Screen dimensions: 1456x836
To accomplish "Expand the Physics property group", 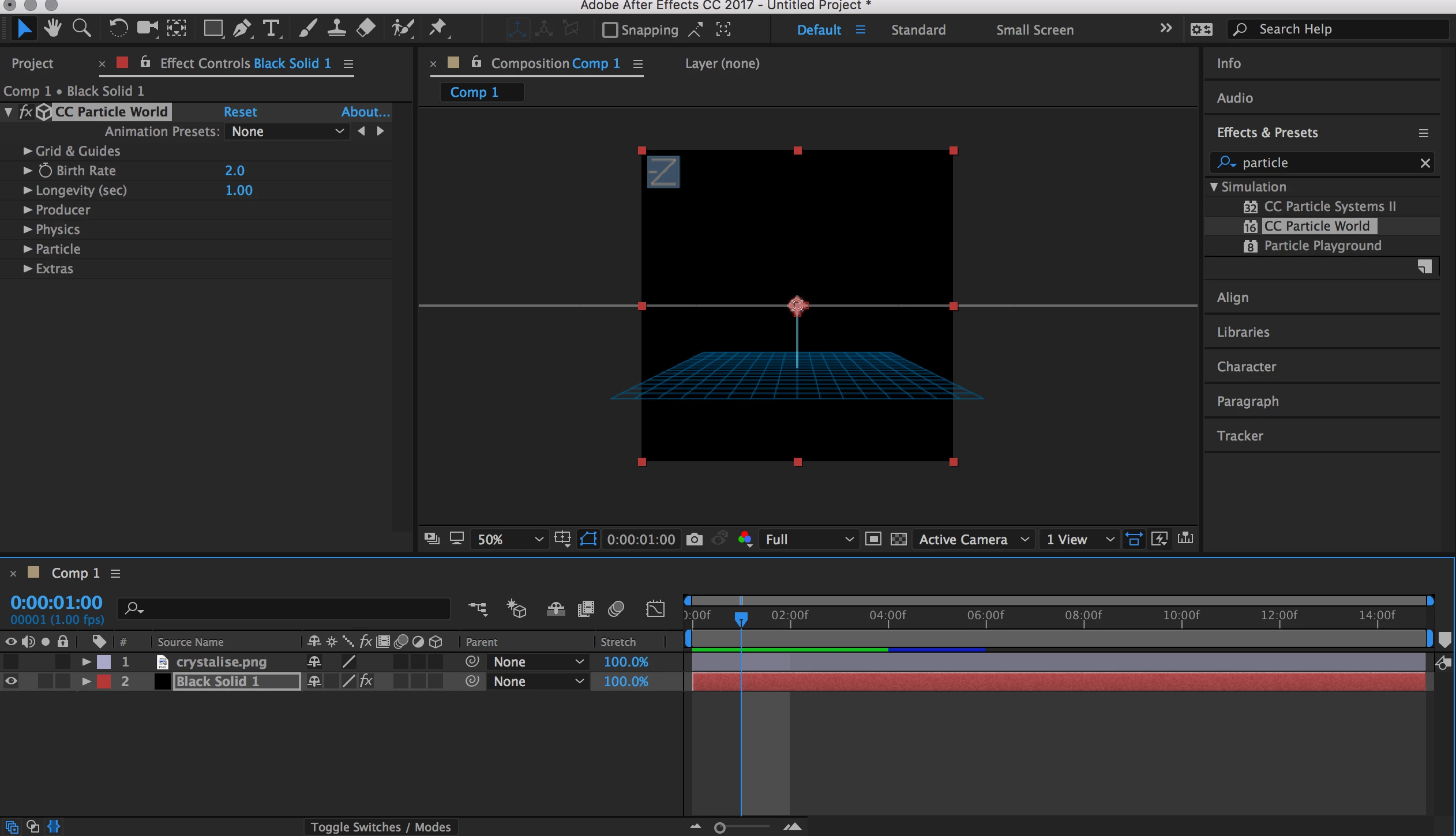I will pos(27,229).
